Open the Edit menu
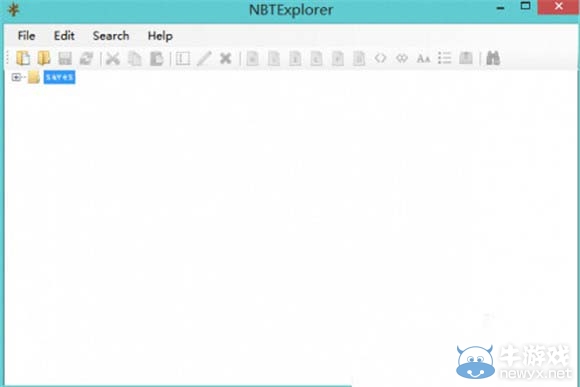Screen dimensions: 580x387 pyautogui.click(x=64, y=36)
